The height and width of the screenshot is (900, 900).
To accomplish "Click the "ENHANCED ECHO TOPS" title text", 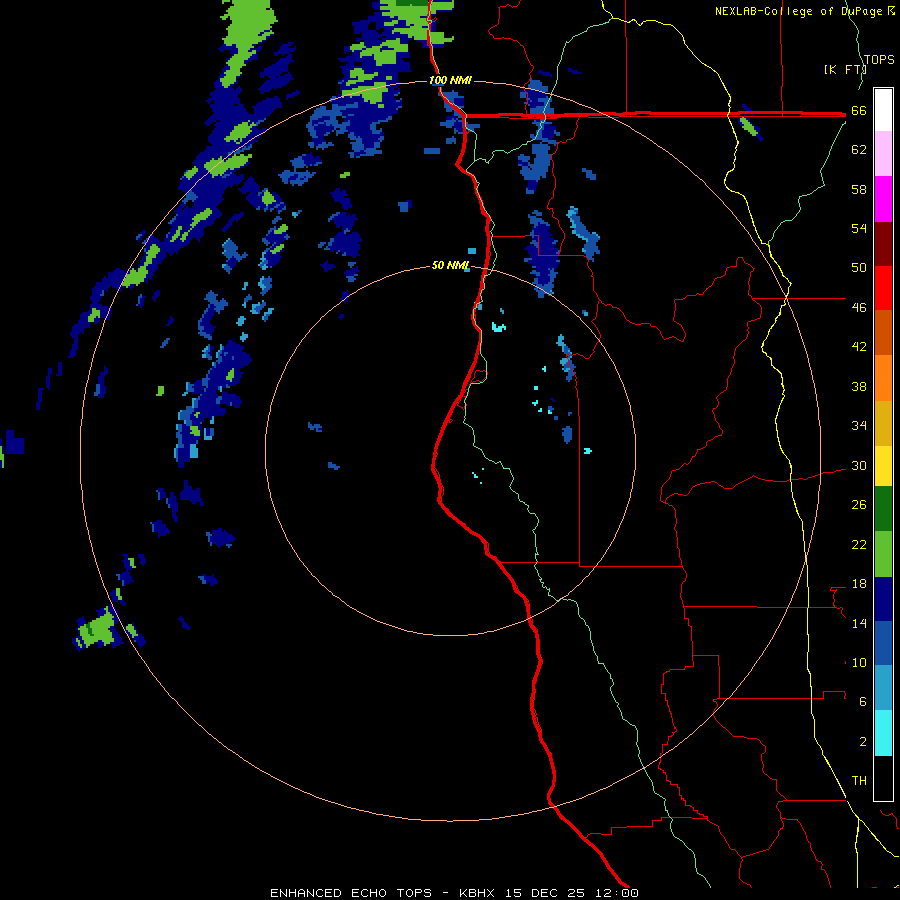I will 351,893.
